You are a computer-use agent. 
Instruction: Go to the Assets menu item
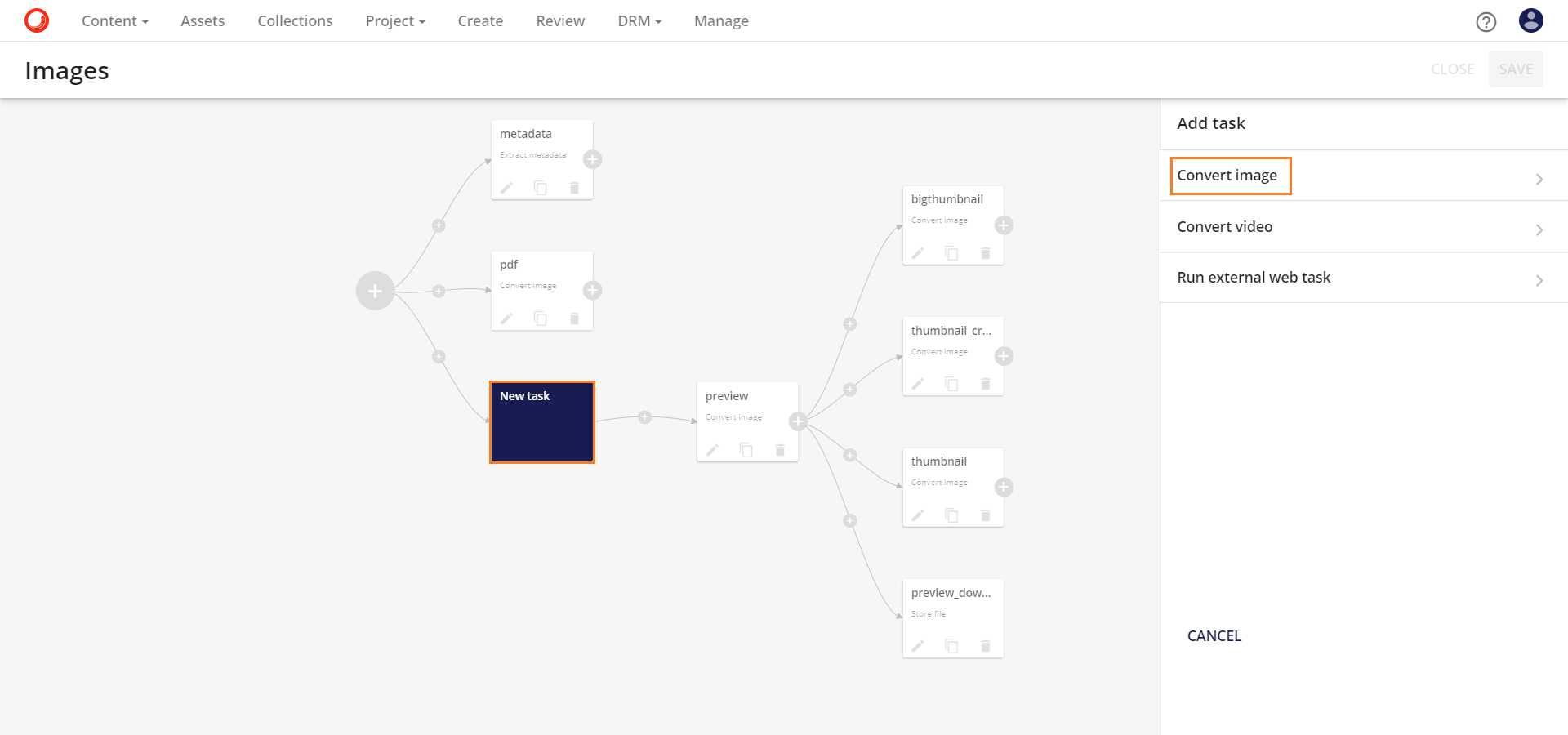tap(203, 21)
